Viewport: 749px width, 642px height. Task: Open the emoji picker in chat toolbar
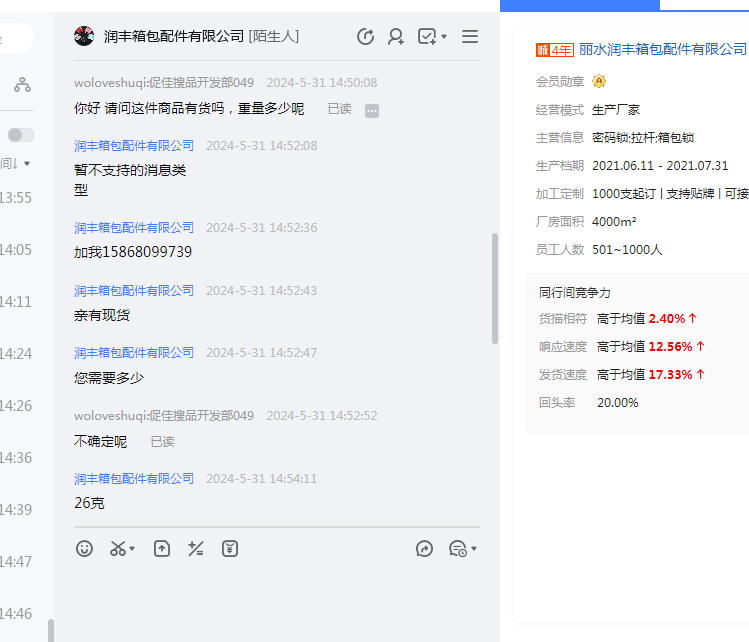pyautogui.click(x=85, y=548)
